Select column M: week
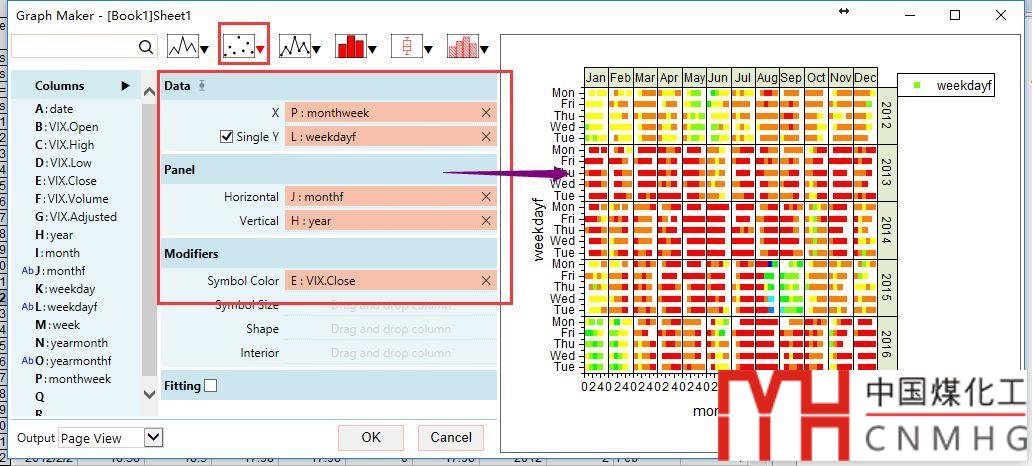The image size is (1032, 466). pyautogui.click(x=57, y=324)
